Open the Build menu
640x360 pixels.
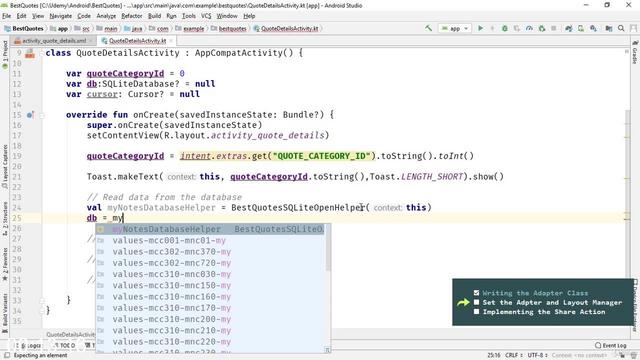tap(154, 16)
